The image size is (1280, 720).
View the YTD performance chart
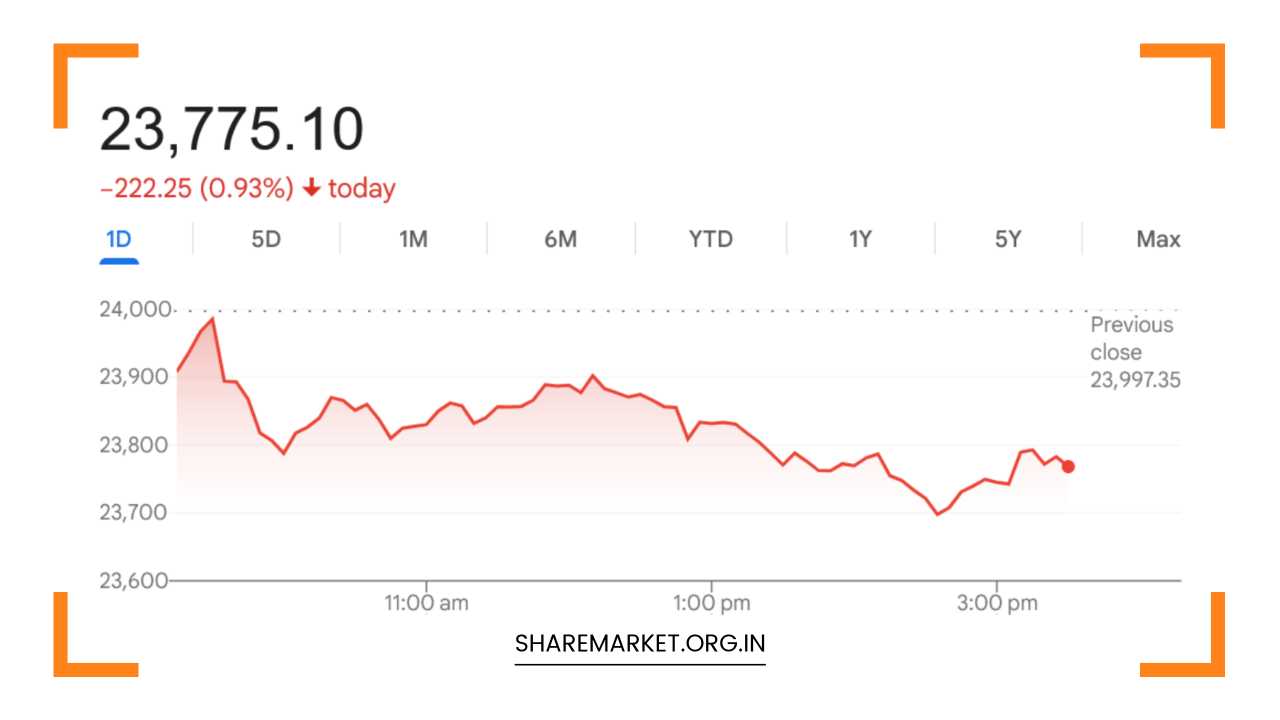click(x=709, y=239)
